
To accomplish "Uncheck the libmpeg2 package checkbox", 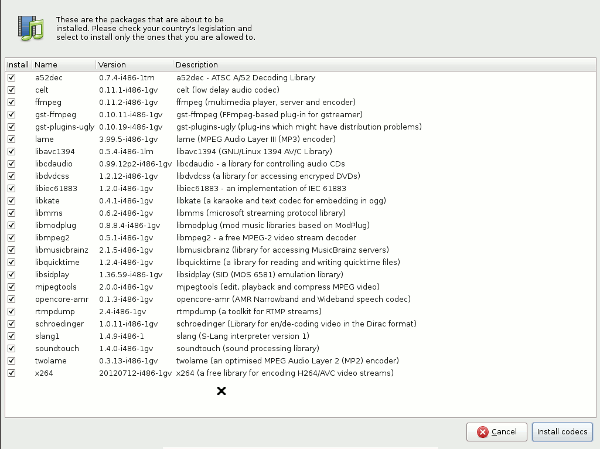I will (11, 238).
